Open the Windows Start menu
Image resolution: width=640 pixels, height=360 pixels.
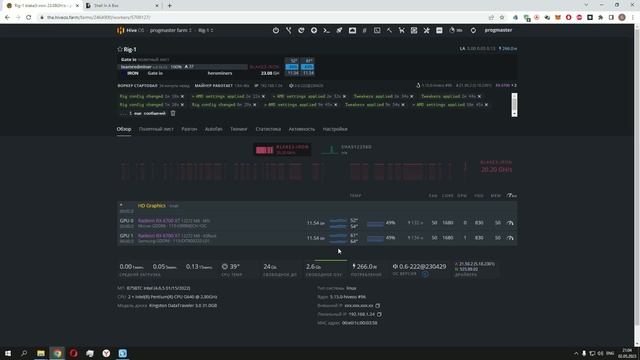(x=8, y=353)
